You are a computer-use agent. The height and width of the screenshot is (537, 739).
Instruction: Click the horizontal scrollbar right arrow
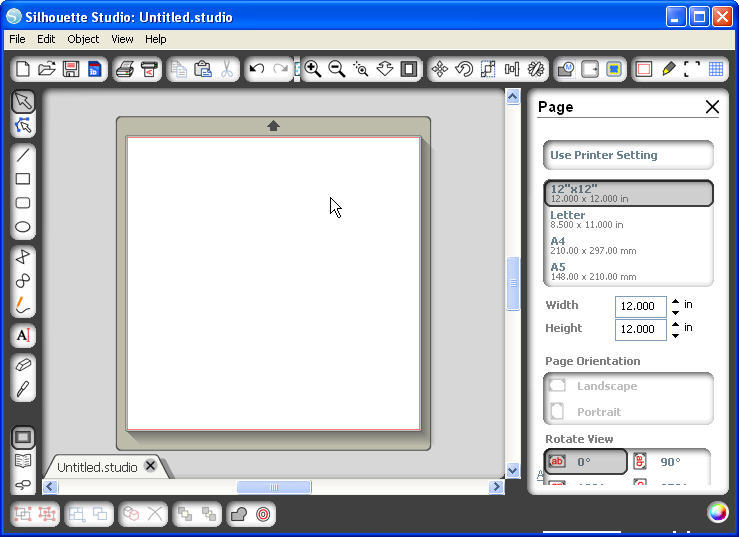496,487
